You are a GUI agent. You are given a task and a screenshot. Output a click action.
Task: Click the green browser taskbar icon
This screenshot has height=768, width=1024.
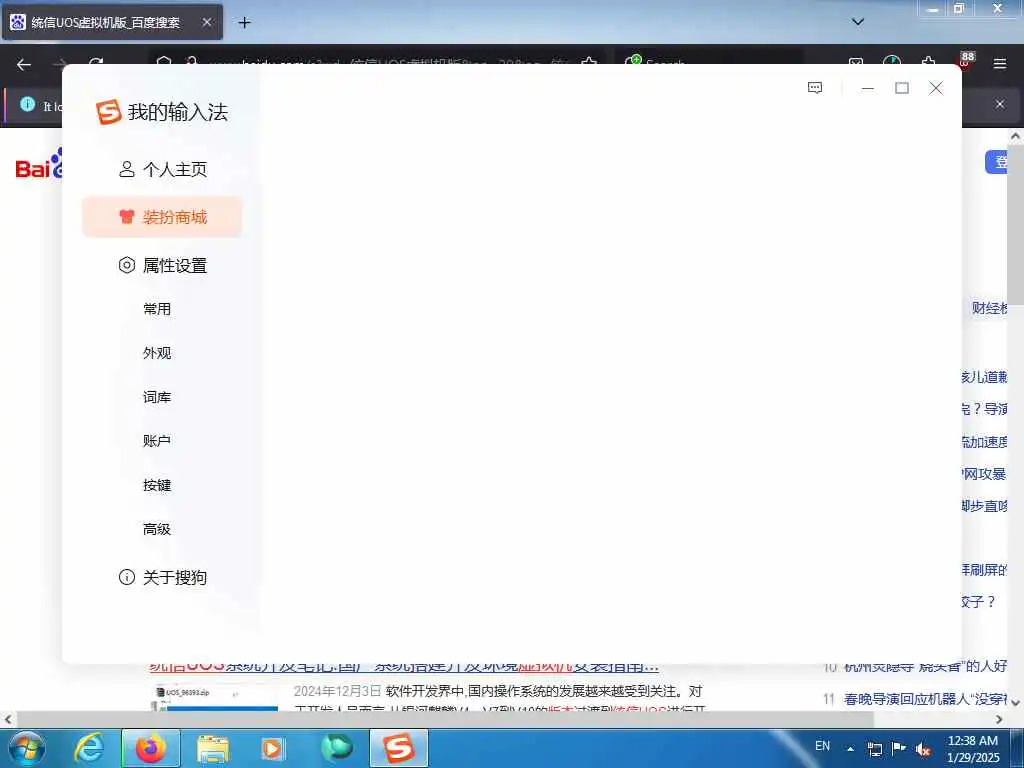click(337, 748)
